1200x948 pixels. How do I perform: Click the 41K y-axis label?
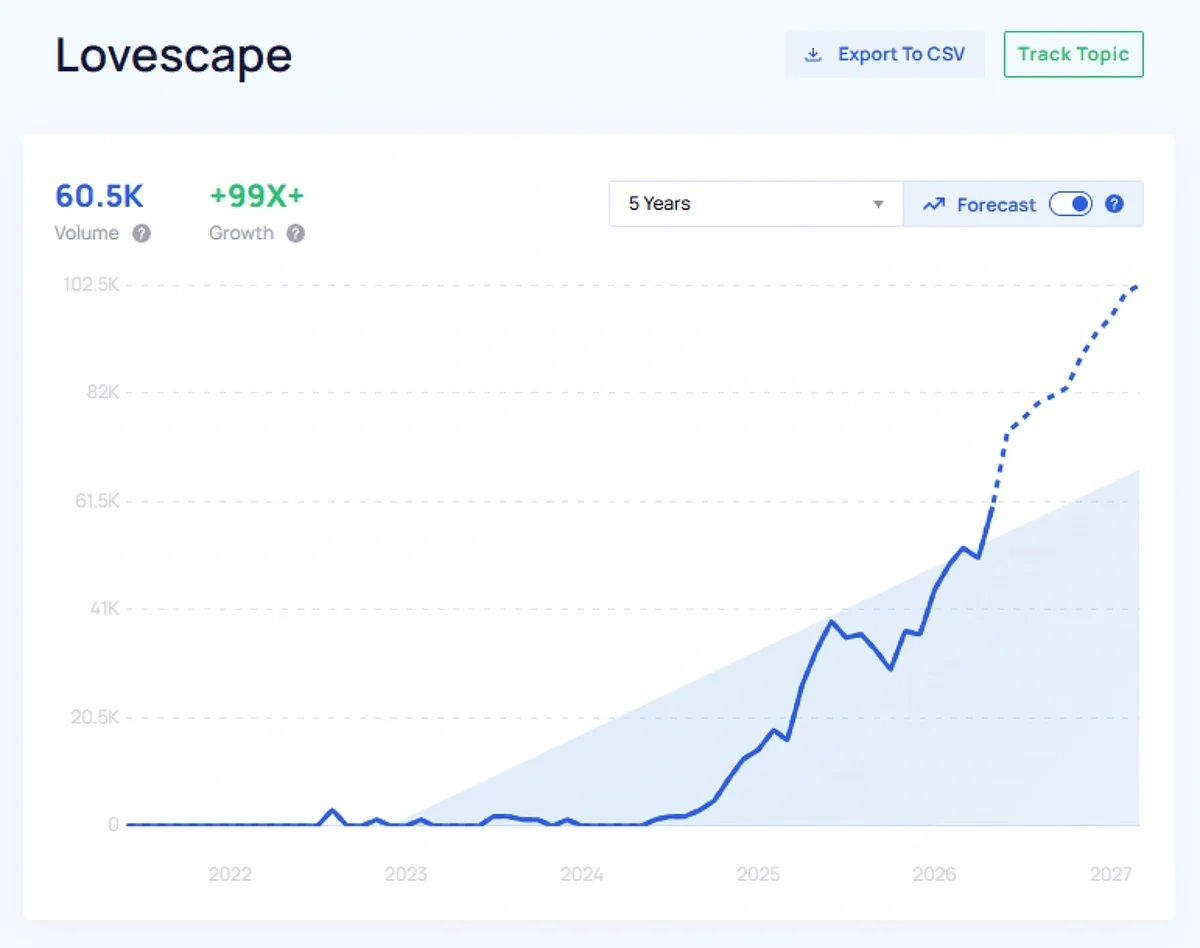click(103, 608)
